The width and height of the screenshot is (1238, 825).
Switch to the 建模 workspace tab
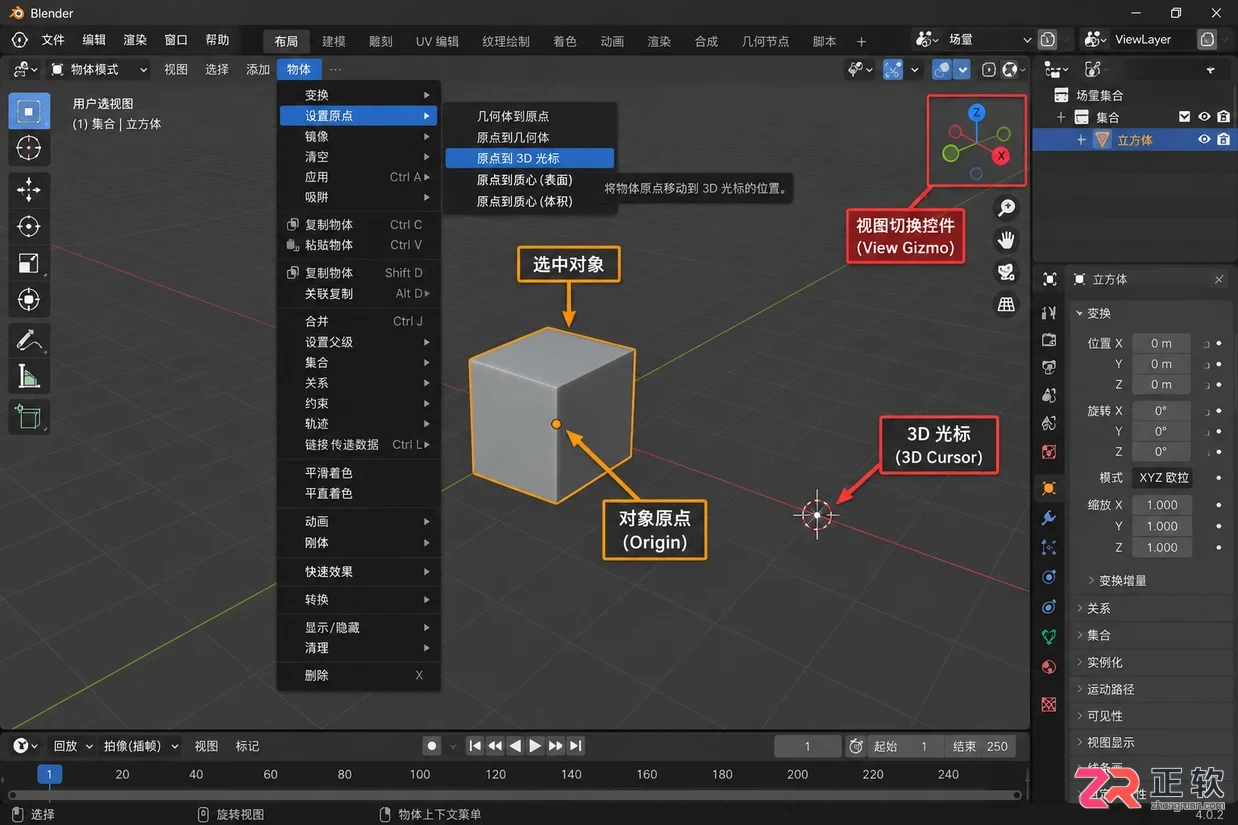pyautogui.click(x=334, y=41)
